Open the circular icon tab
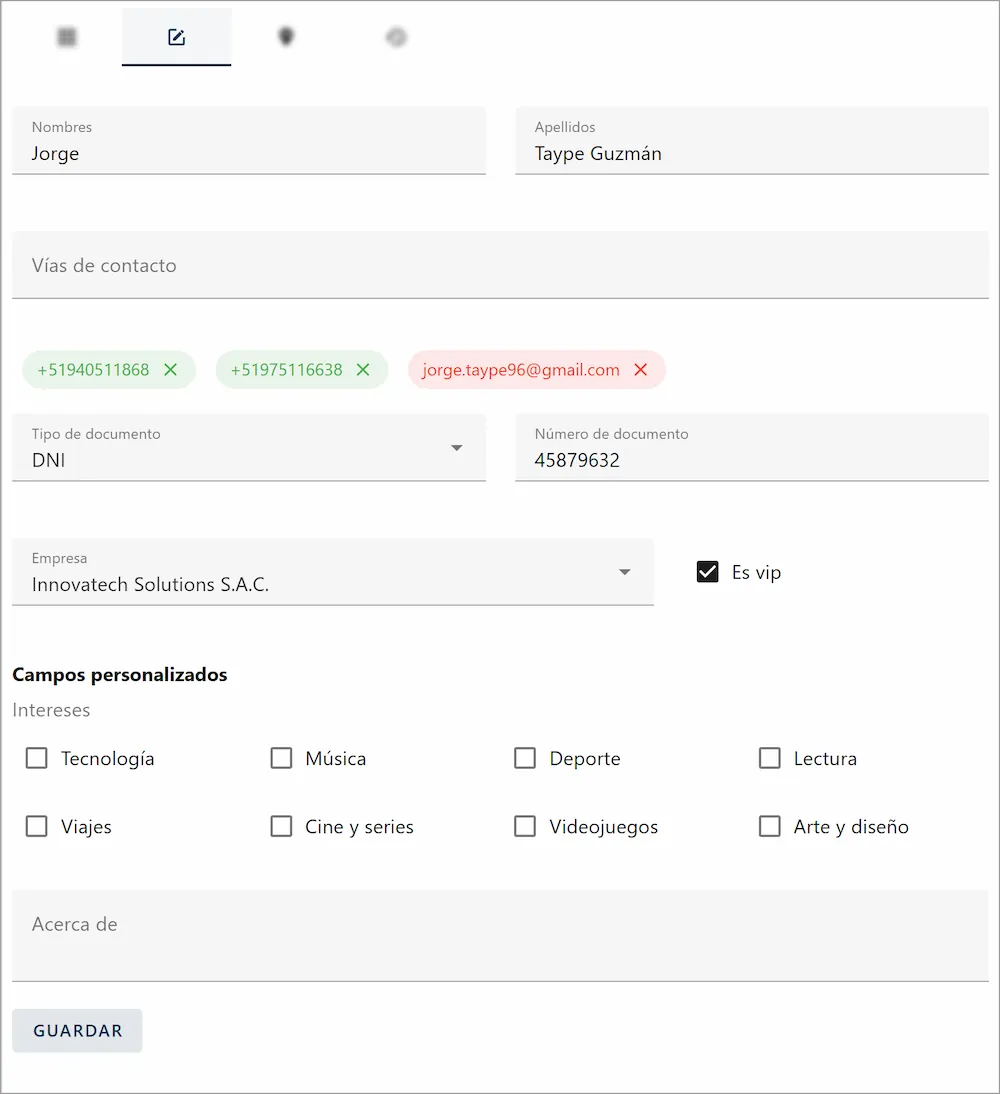Screen dimensions: 1000x1094 click(x=396, y=37)
